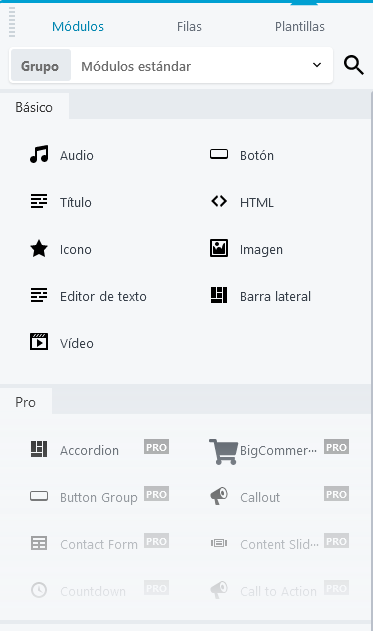Image resolution: width=373 pixels, height=631 pixels.
Task: Click the Button Group label
Action: coord(99,498)
